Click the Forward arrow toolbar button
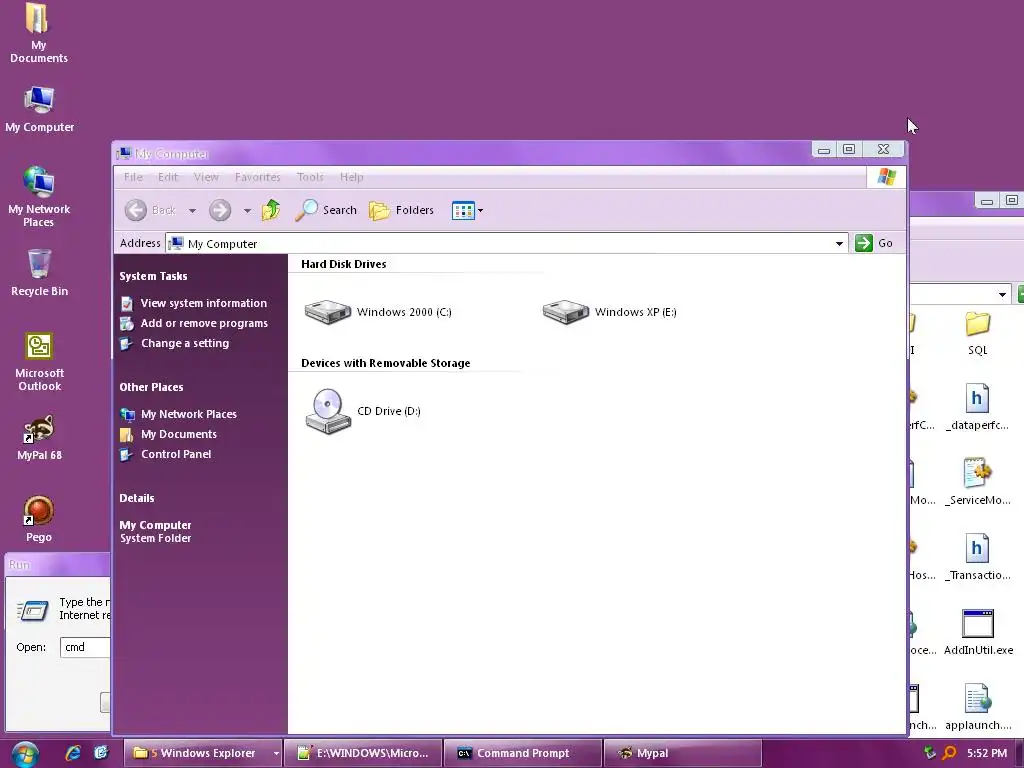Viewport: 1024px width, 768px height. [x=220, y=210]
